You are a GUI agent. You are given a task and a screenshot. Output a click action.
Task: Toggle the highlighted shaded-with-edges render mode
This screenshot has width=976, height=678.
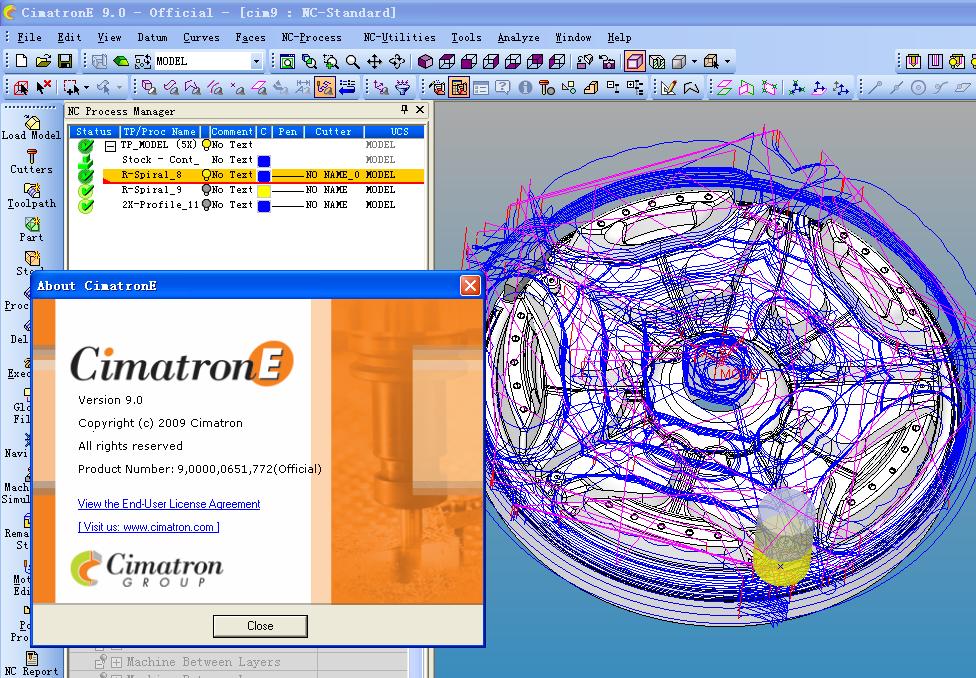pos(634,61)
